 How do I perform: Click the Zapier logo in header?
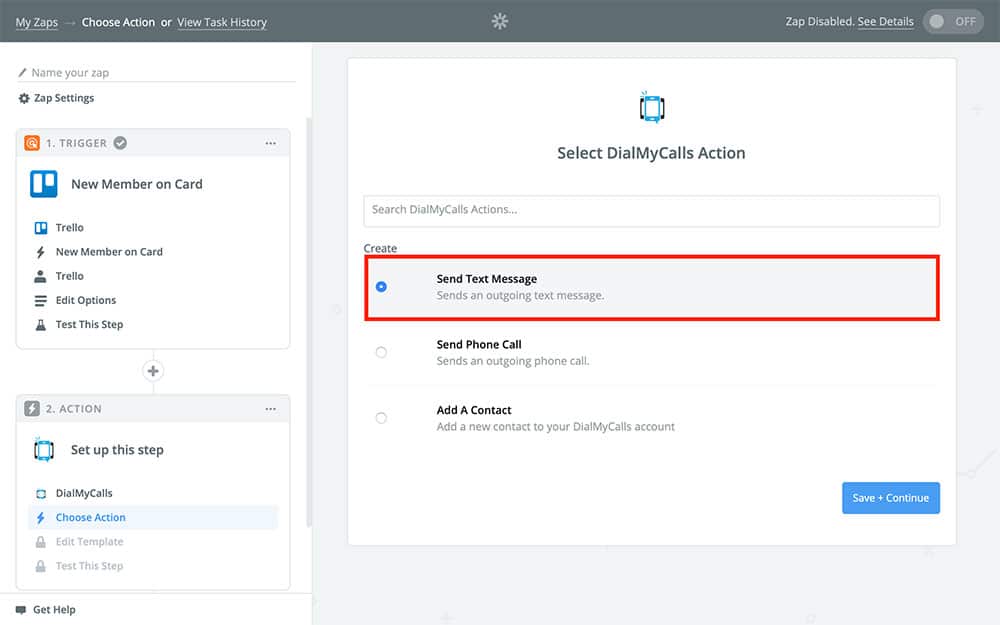(500, 21)
